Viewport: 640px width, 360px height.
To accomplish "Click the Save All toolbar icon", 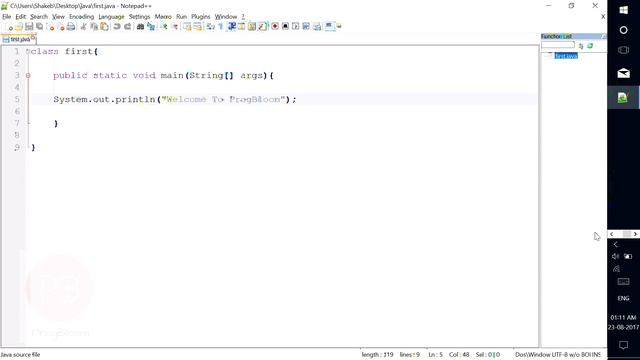I will pyautogui.click(x=40, y=27).
